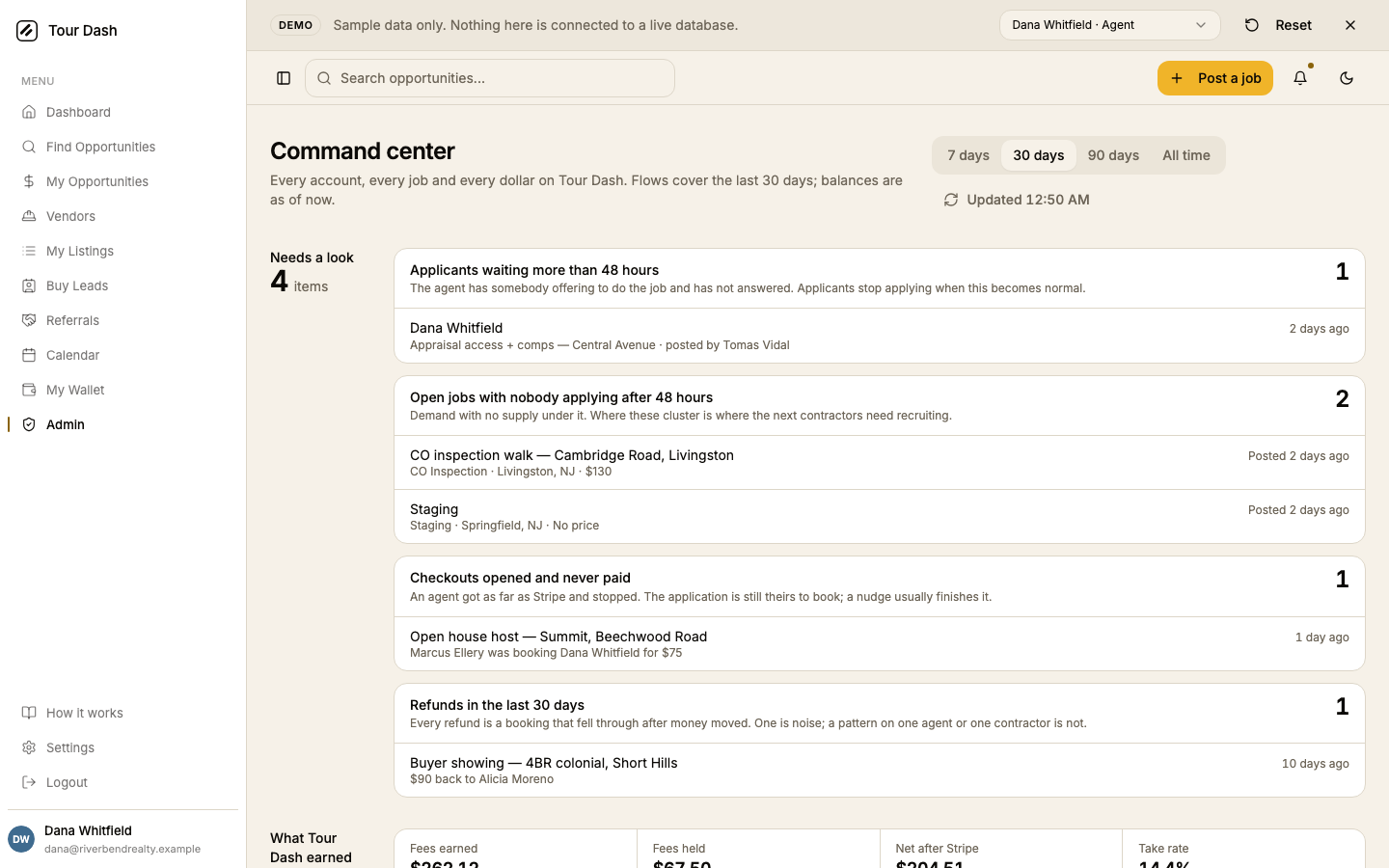Screen dimensions: 1389x868
Task: Open Open house host Summit row
Action: coord(880,643)
